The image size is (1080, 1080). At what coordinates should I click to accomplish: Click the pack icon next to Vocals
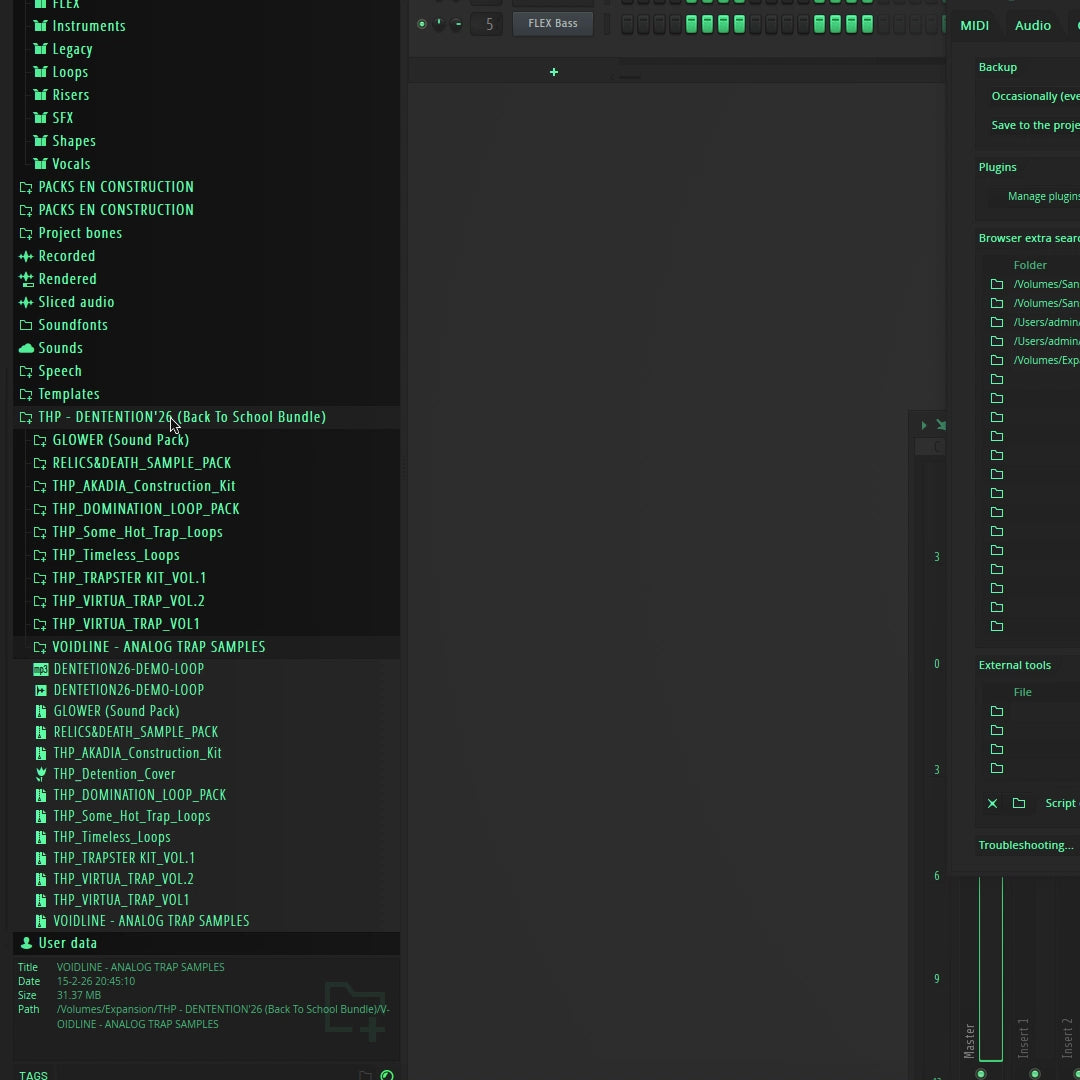[x=41, y=164]
